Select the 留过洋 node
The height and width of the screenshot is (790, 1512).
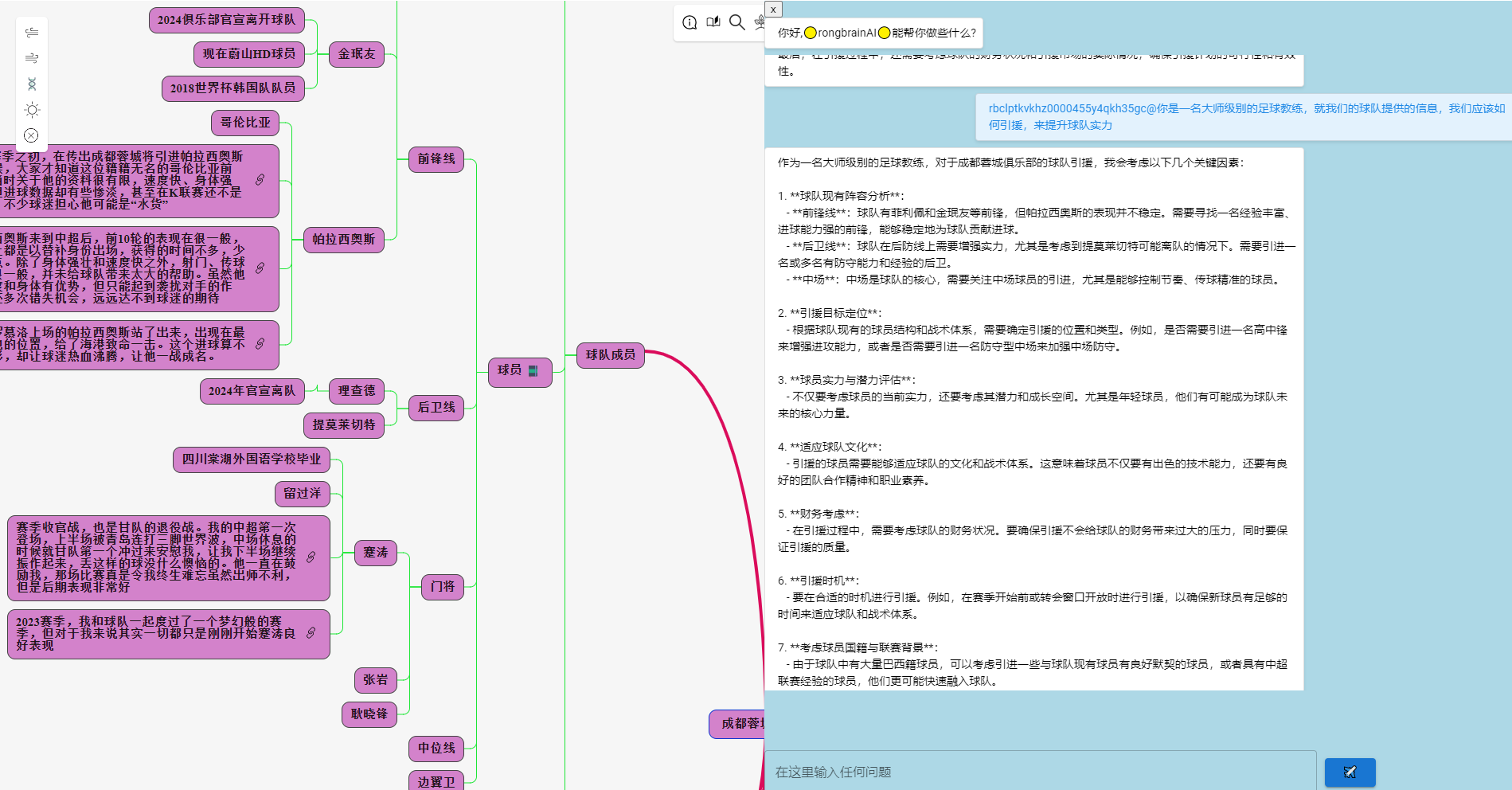pos(303,494)
